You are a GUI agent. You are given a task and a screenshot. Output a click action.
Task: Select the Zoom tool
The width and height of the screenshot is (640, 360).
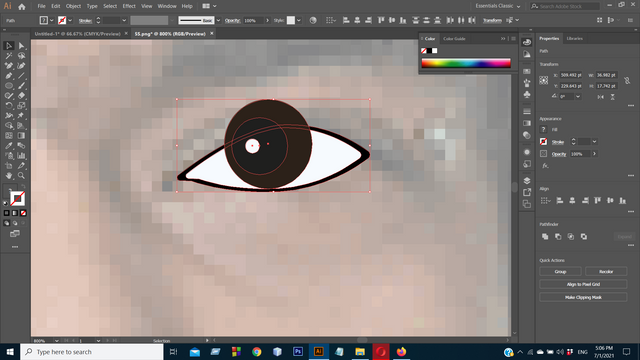click(x=21, y=176)
